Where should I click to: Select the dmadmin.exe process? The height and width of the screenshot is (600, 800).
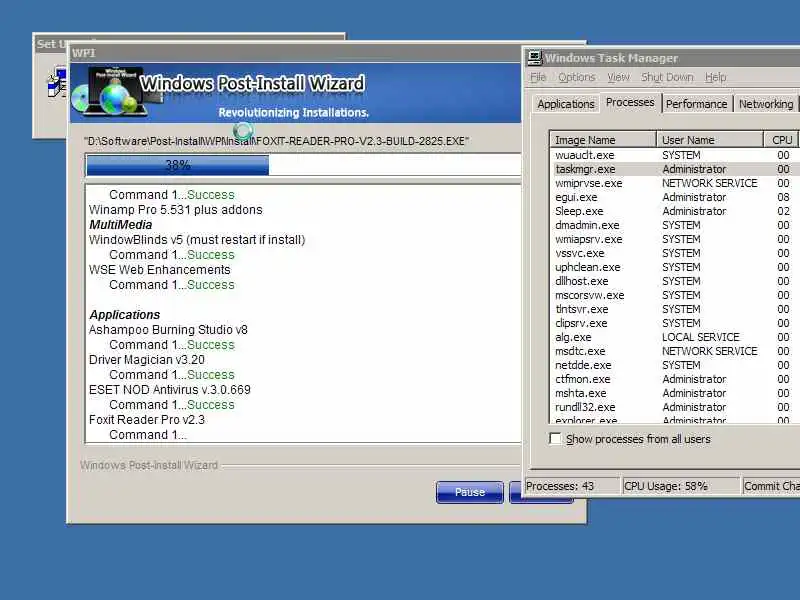coord(673,225)
